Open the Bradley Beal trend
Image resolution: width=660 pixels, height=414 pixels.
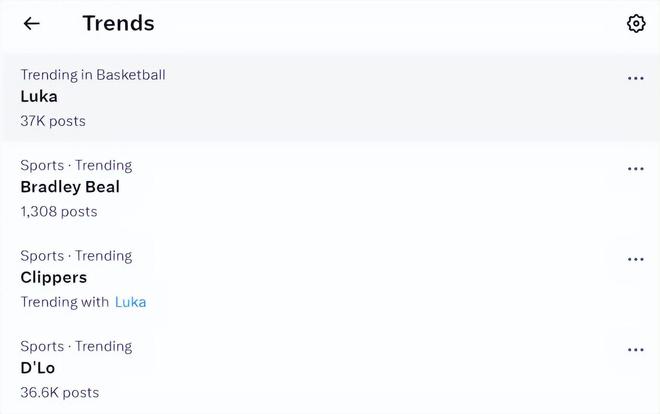(x=70, y=187)
